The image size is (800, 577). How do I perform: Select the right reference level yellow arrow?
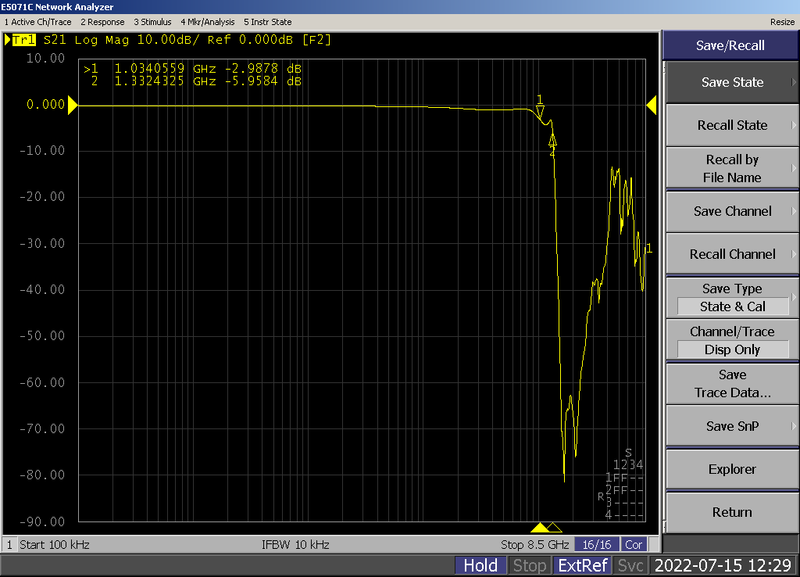pyautogui.click(x=652, y=106)
